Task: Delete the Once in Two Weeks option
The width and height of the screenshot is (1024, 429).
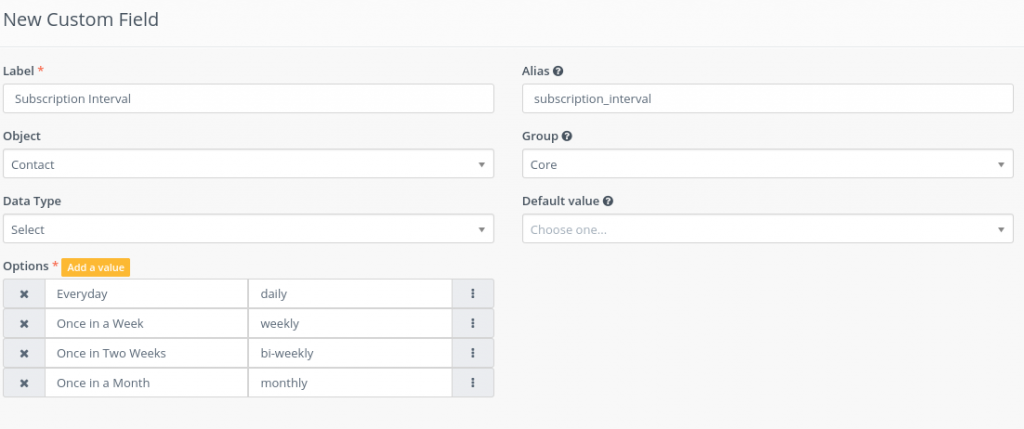Action: point(24,353)
